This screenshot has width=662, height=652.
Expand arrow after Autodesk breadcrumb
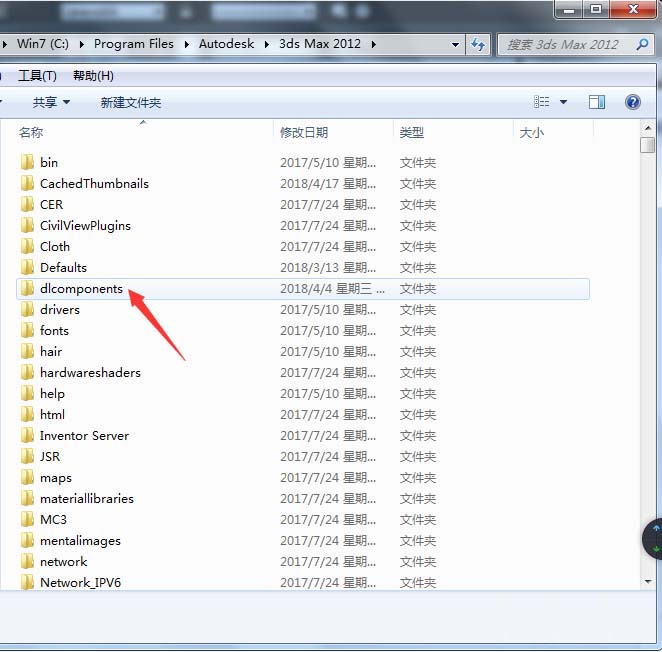pyautogui.click(x=267, y=44)
